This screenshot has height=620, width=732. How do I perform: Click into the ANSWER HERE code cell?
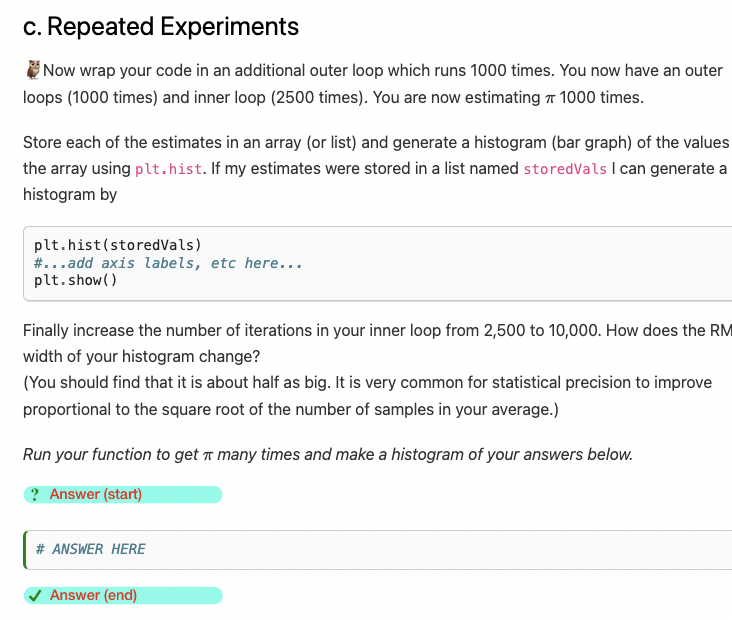(x=379, y=550)
